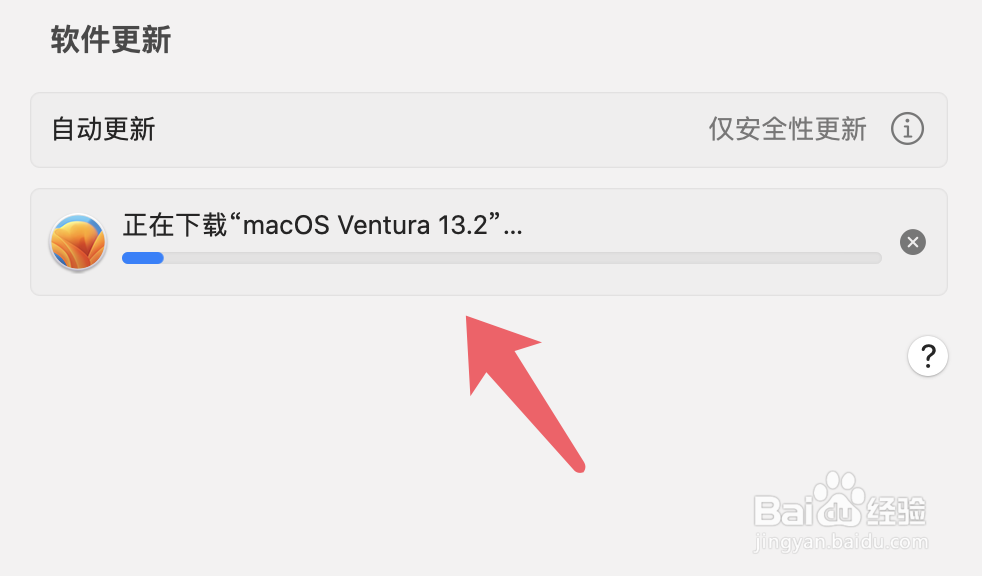The height and width of the screenshot is (576, 982).
Task: Open the jingyan.baidu.com watermark link
Action: 840,542
